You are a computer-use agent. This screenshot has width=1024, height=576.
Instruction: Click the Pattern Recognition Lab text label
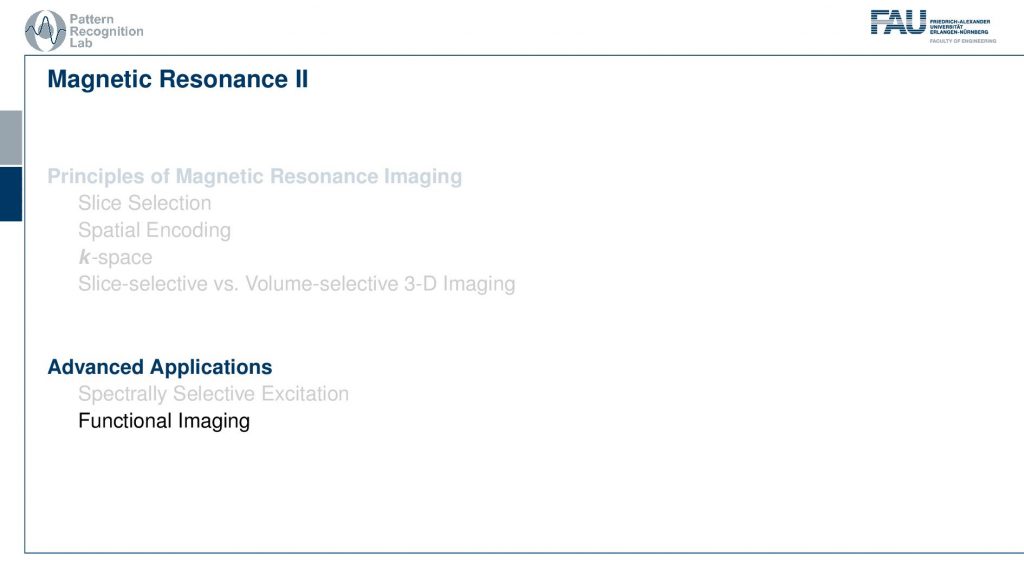tap(106, 31)
